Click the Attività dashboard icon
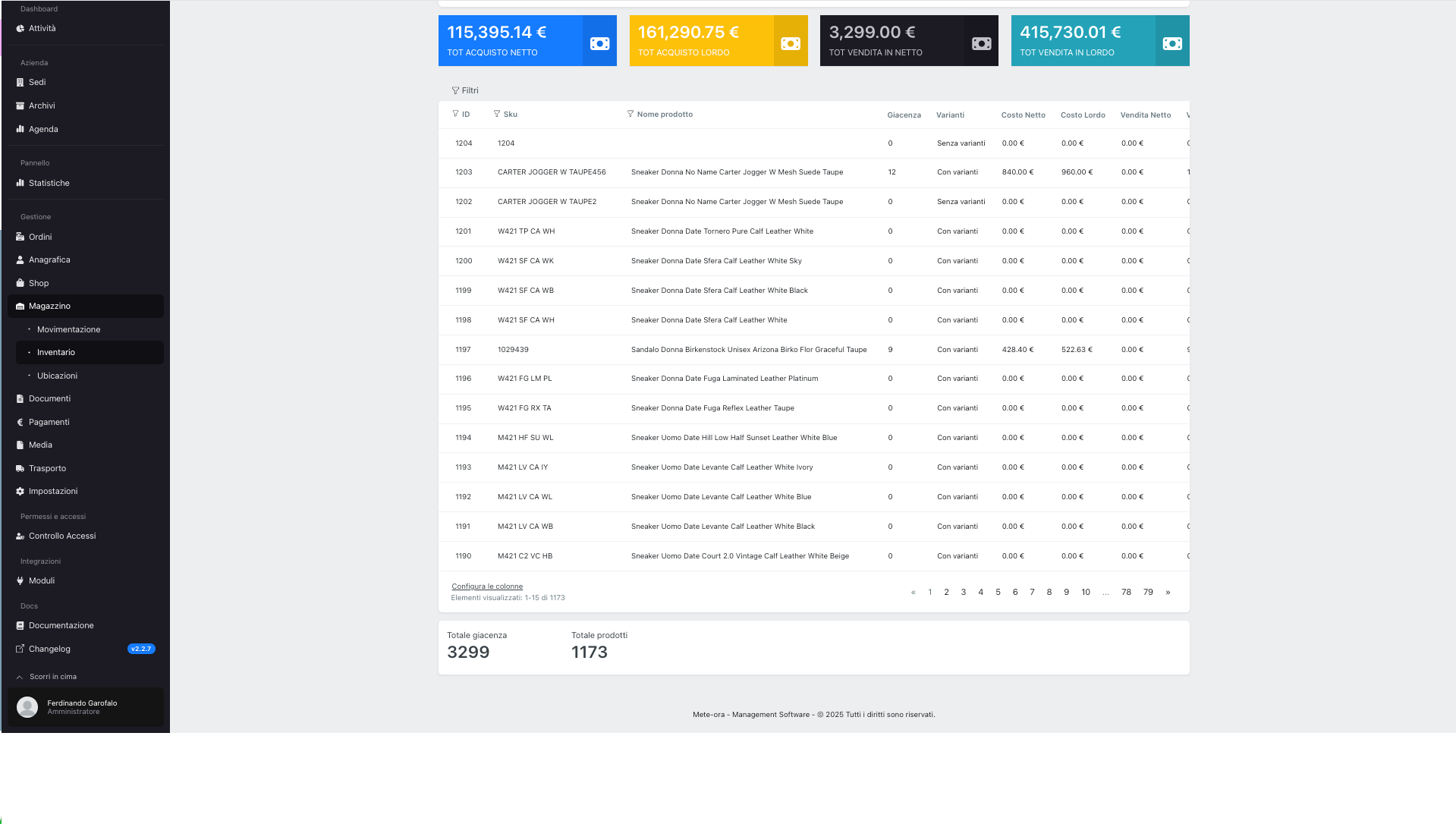Image resolution: width=1456 pixels, height=824 pixels. pos(20,28)
